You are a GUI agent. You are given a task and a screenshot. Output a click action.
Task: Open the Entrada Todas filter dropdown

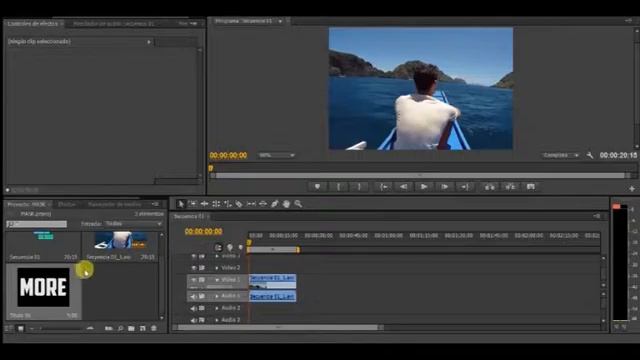(x=133, y=224)
